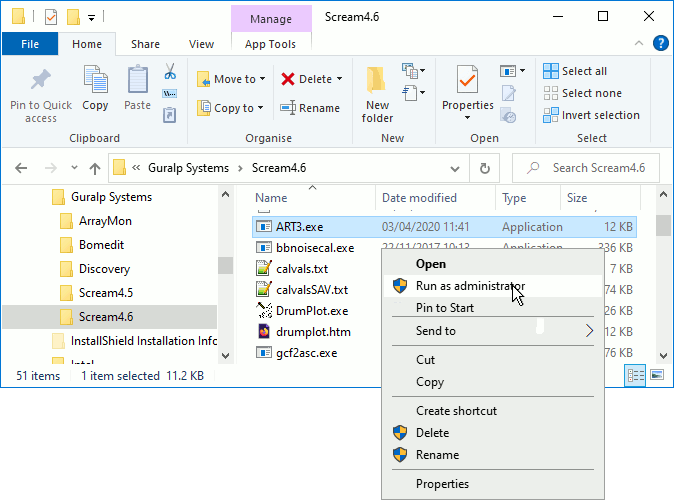Screen dimensions: 674x500
Task: Click the Open icon in Open group
Action: click(x=508, y=71)
